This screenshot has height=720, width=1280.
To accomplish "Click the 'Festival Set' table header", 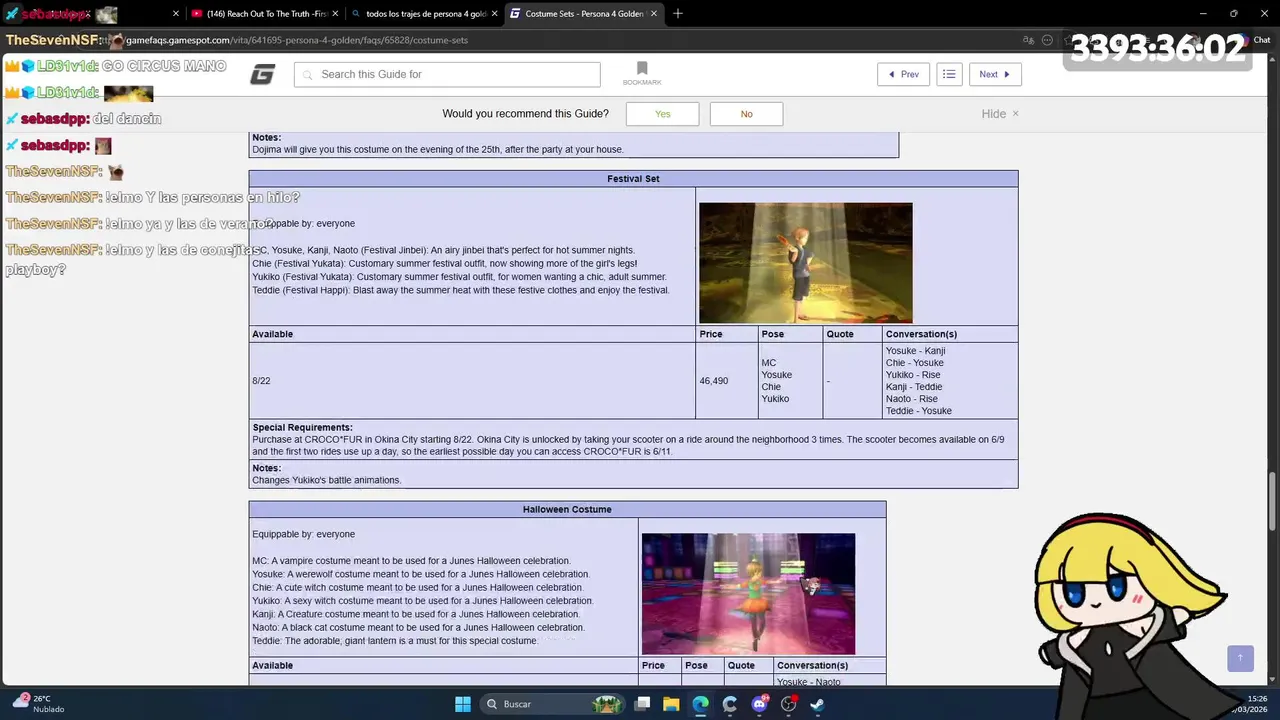I will pyautogui.click(x=633, y=179).
